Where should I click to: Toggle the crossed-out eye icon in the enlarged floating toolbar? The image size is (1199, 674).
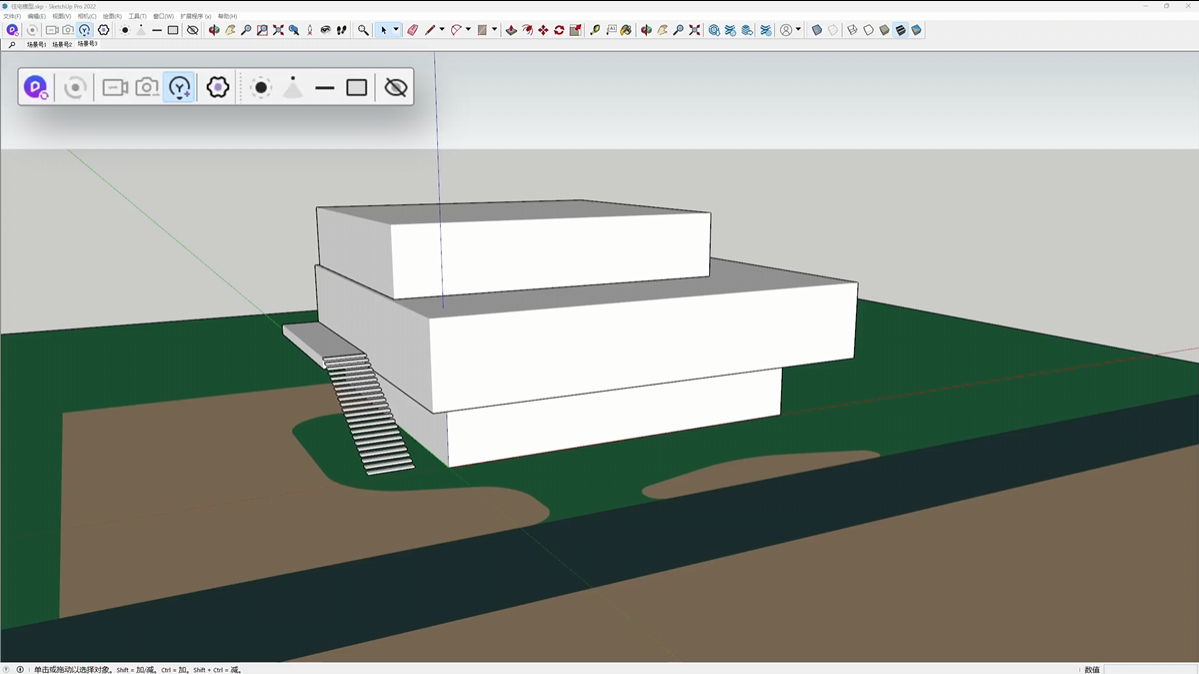pos(396,88)
